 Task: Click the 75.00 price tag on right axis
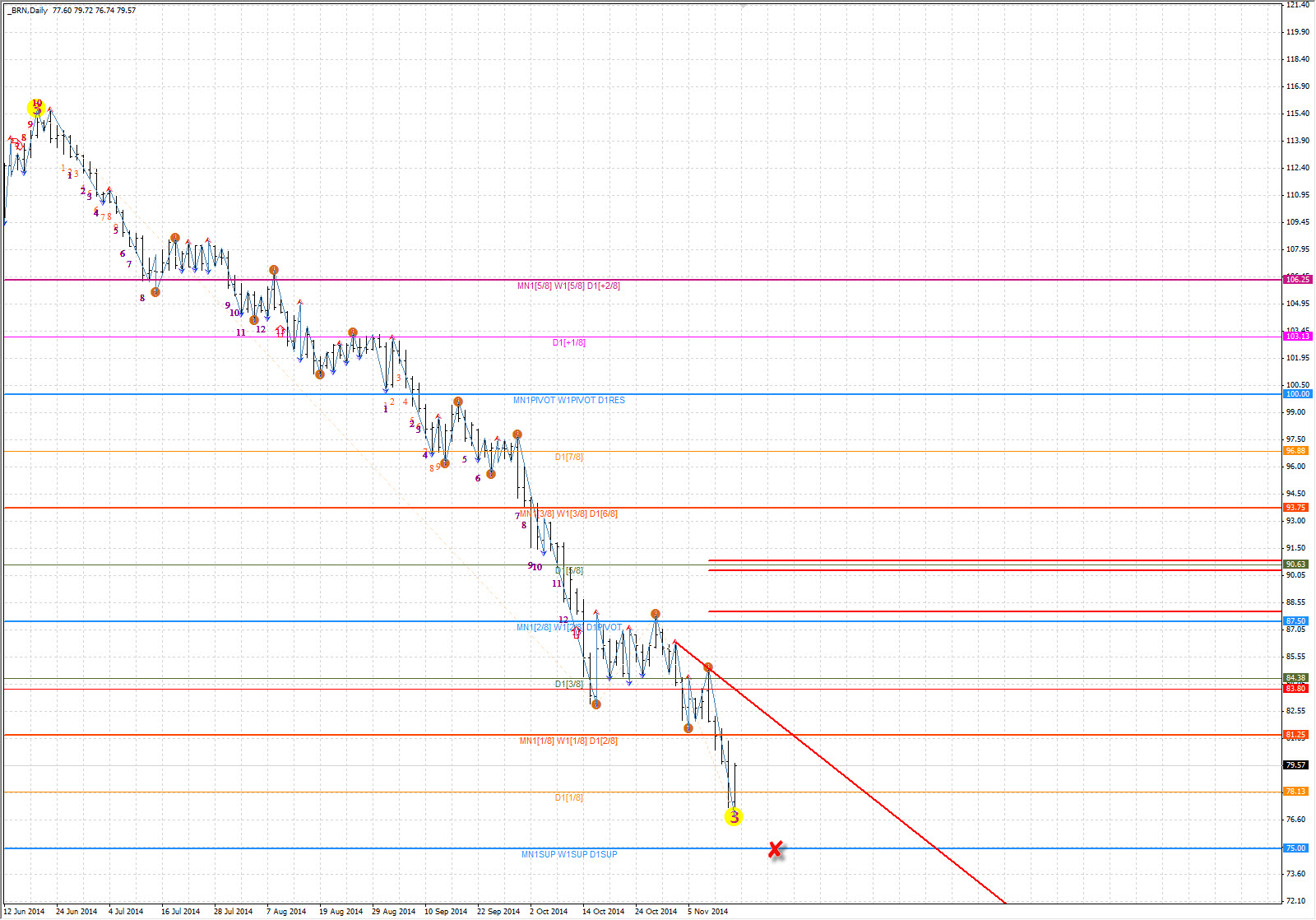click(1295, 848)
